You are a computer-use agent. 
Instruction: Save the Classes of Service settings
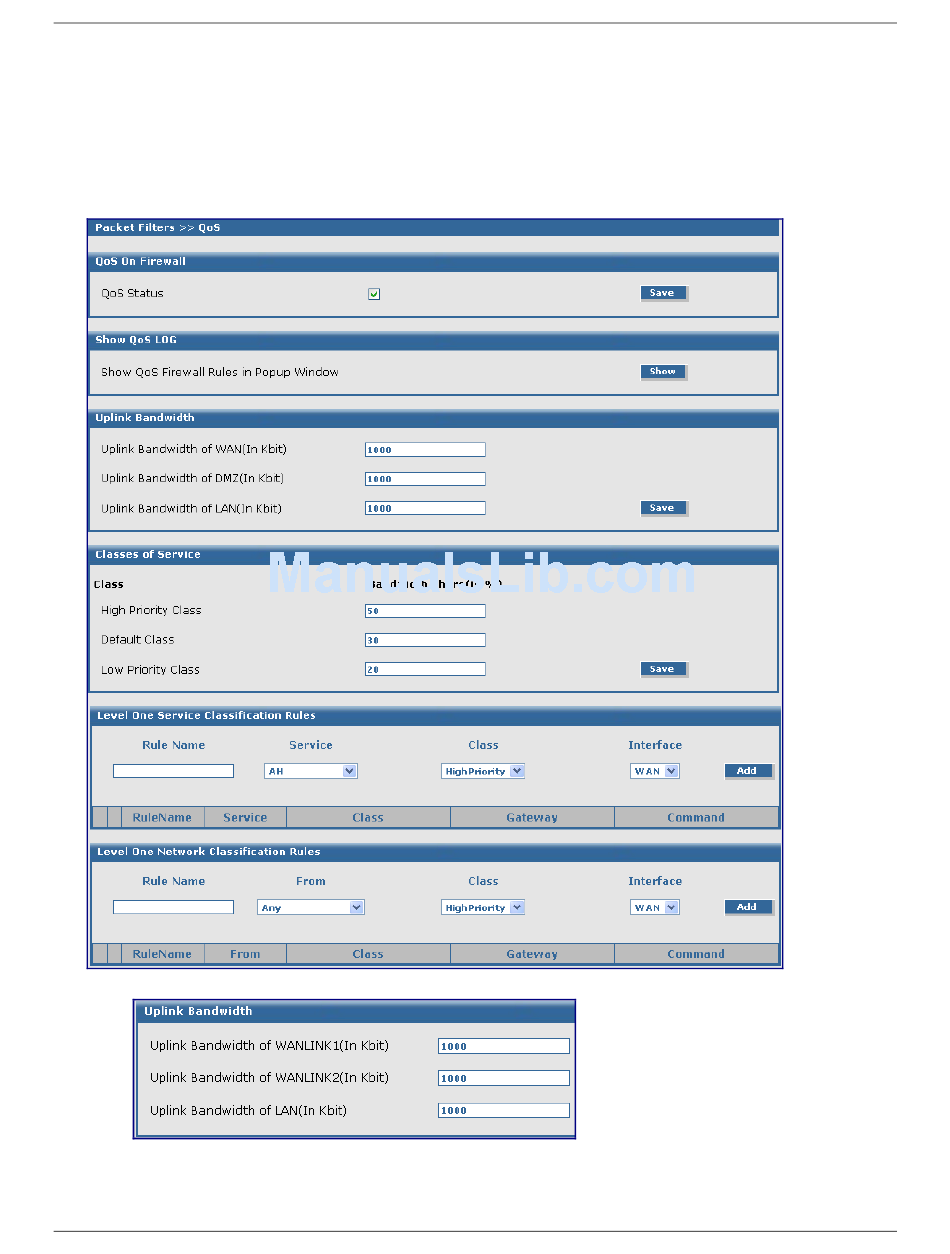[662, 669]
